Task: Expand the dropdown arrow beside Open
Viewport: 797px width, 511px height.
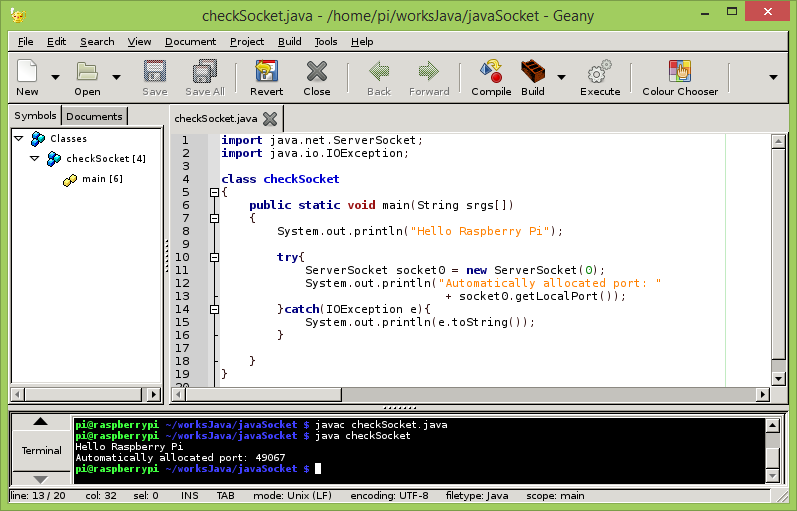Action: (x=116, y=77)
